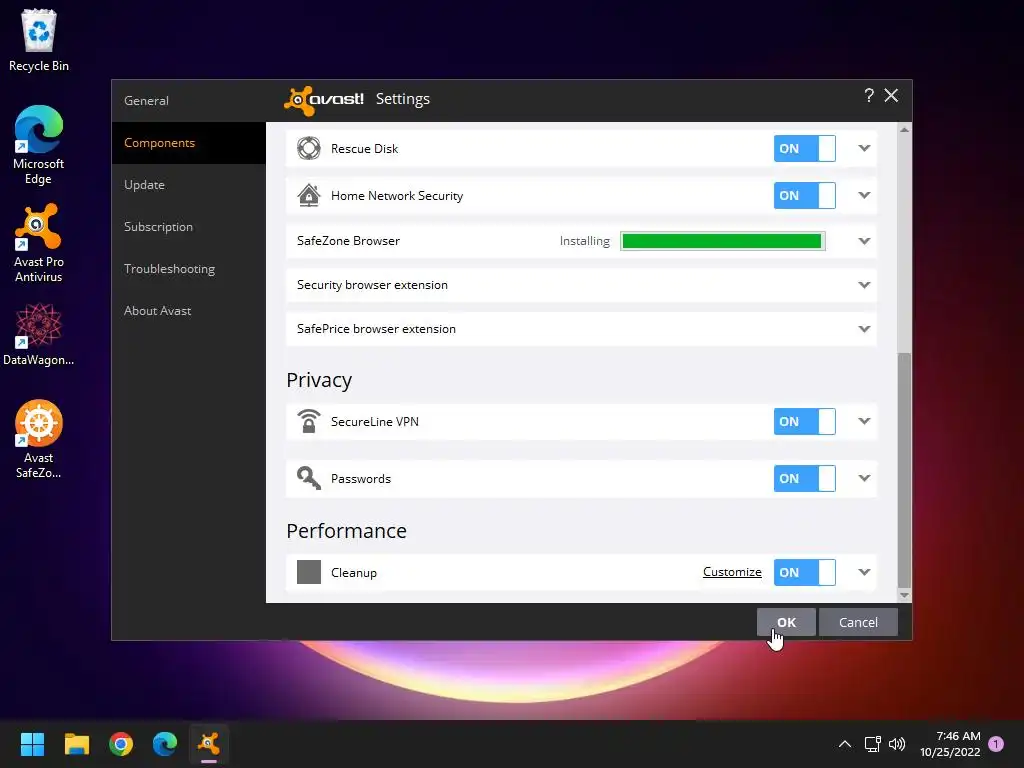Click scrollbar up arrow in settings
The image size is (1024, 768).
tap(904, 129)
